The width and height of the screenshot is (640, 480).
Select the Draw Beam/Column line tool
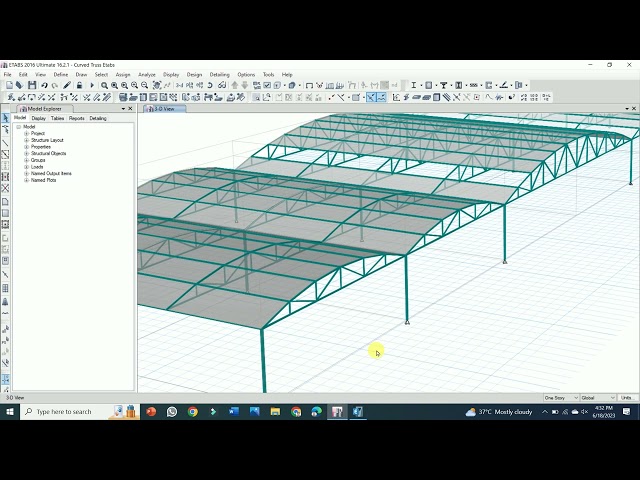tap(5, 143)
